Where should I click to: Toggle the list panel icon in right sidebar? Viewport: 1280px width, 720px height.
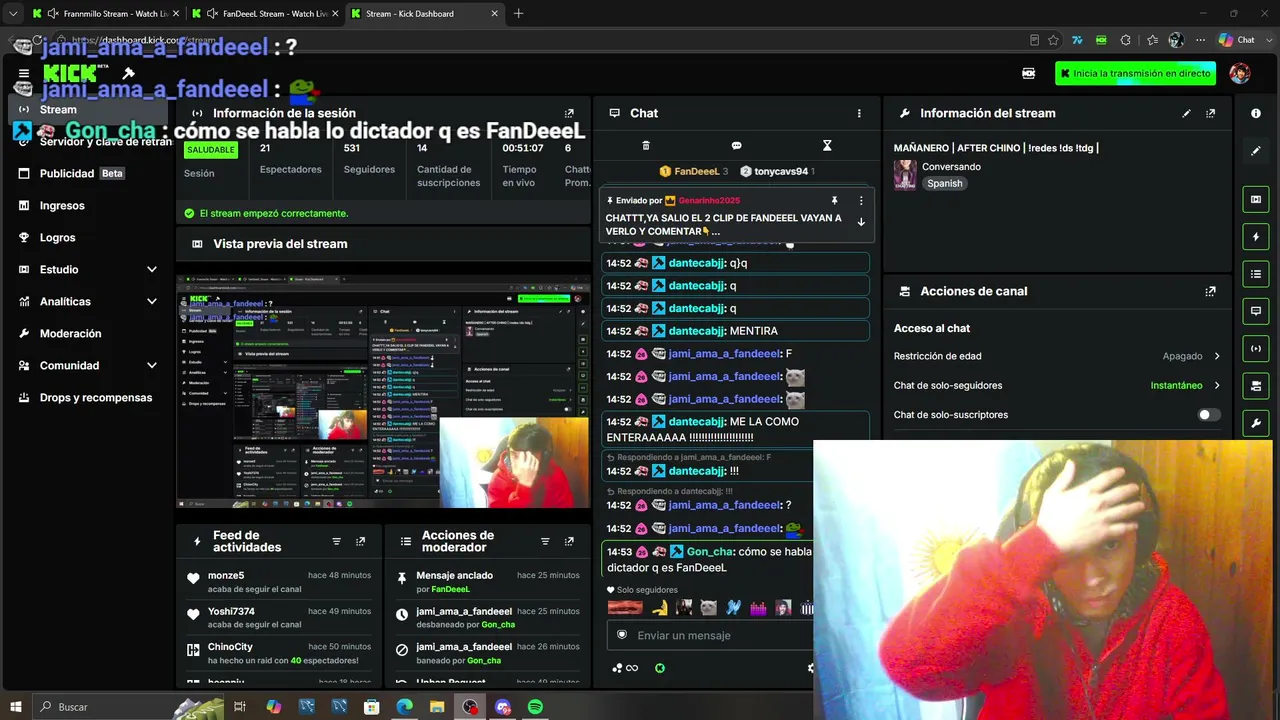1256,274
